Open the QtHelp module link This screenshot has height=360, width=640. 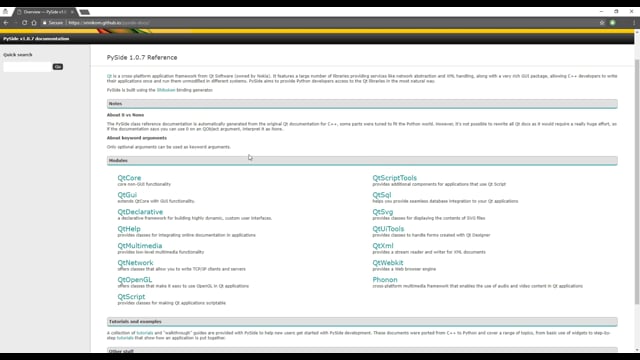(129, 229)
